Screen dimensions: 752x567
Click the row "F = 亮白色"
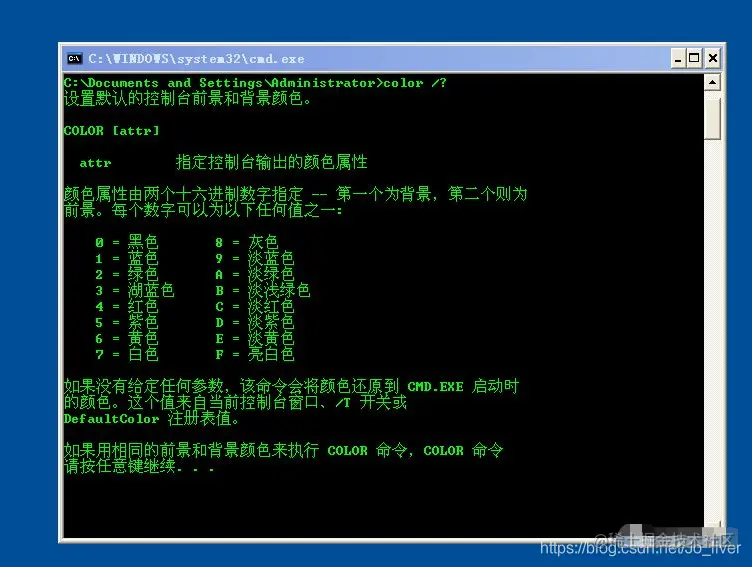[255, 354]
